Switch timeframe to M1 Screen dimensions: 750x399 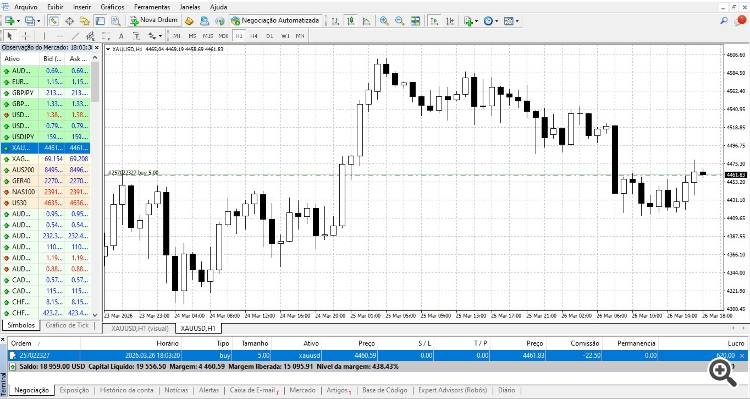(177, 36)
